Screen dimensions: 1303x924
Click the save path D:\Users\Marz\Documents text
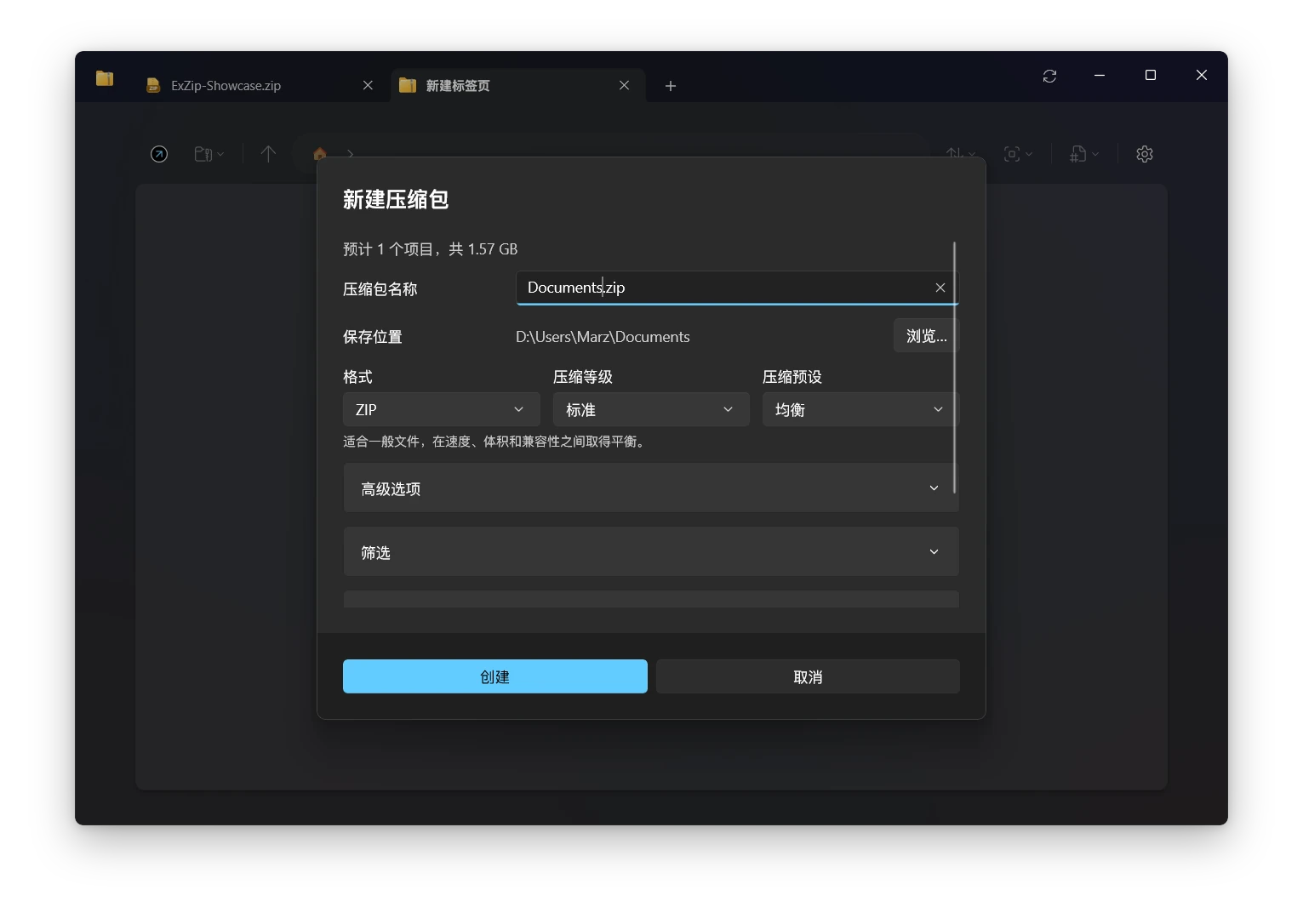tap(603, 337)
